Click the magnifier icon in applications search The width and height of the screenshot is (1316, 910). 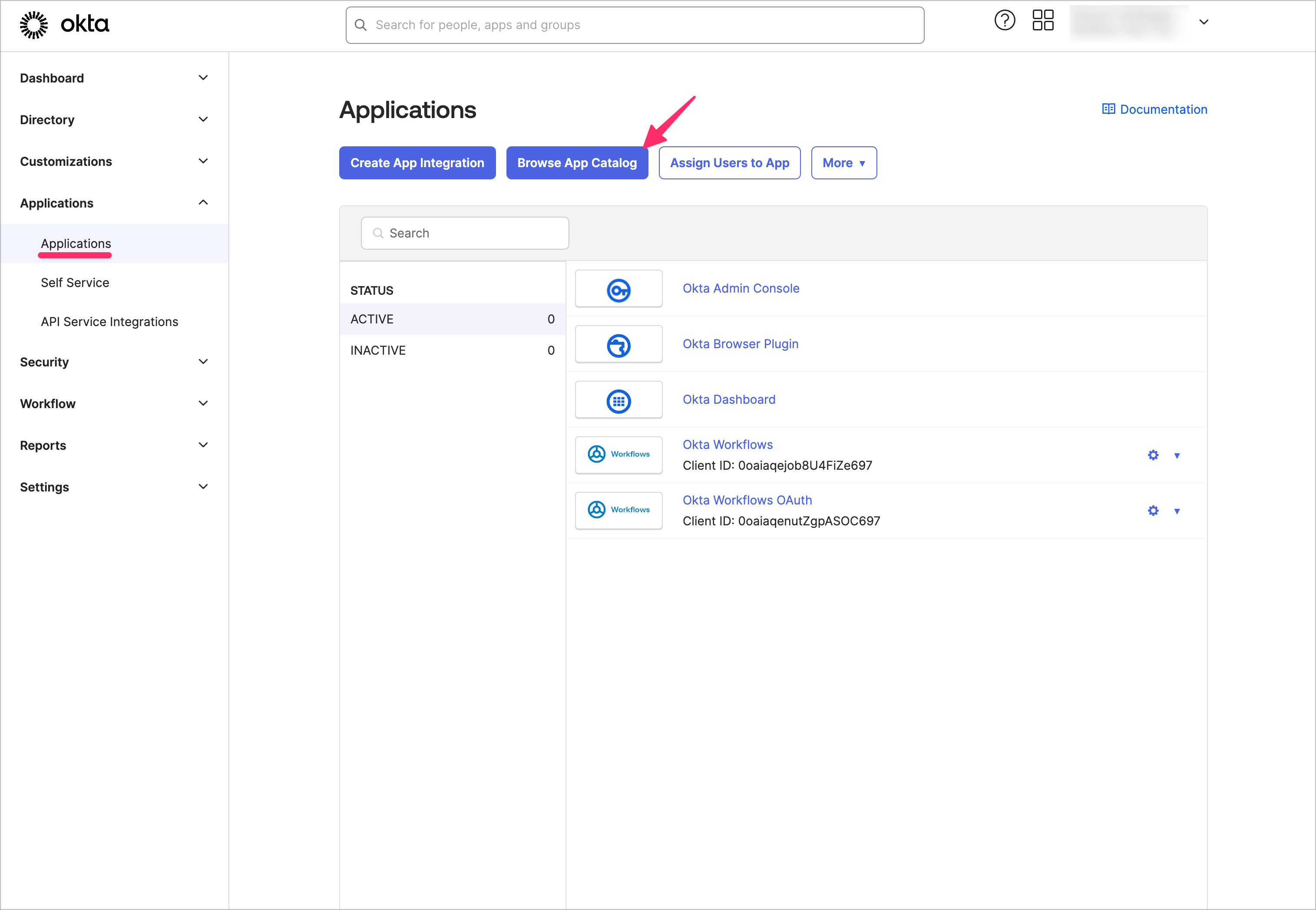tap(377, 233)
